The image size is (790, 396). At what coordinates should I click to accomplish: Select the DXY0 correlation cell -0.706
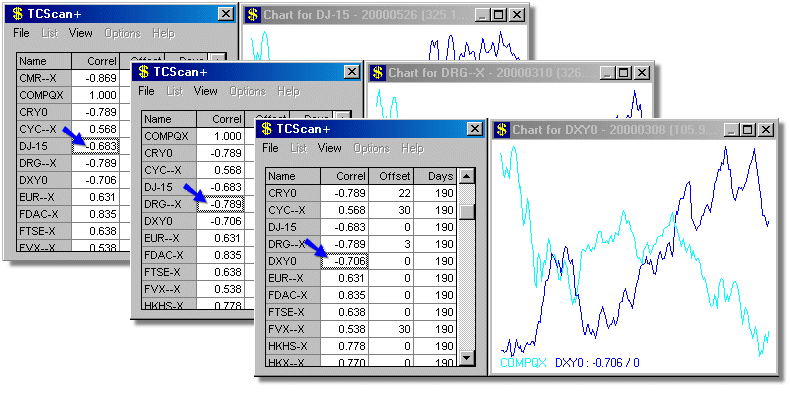point(344,261)
